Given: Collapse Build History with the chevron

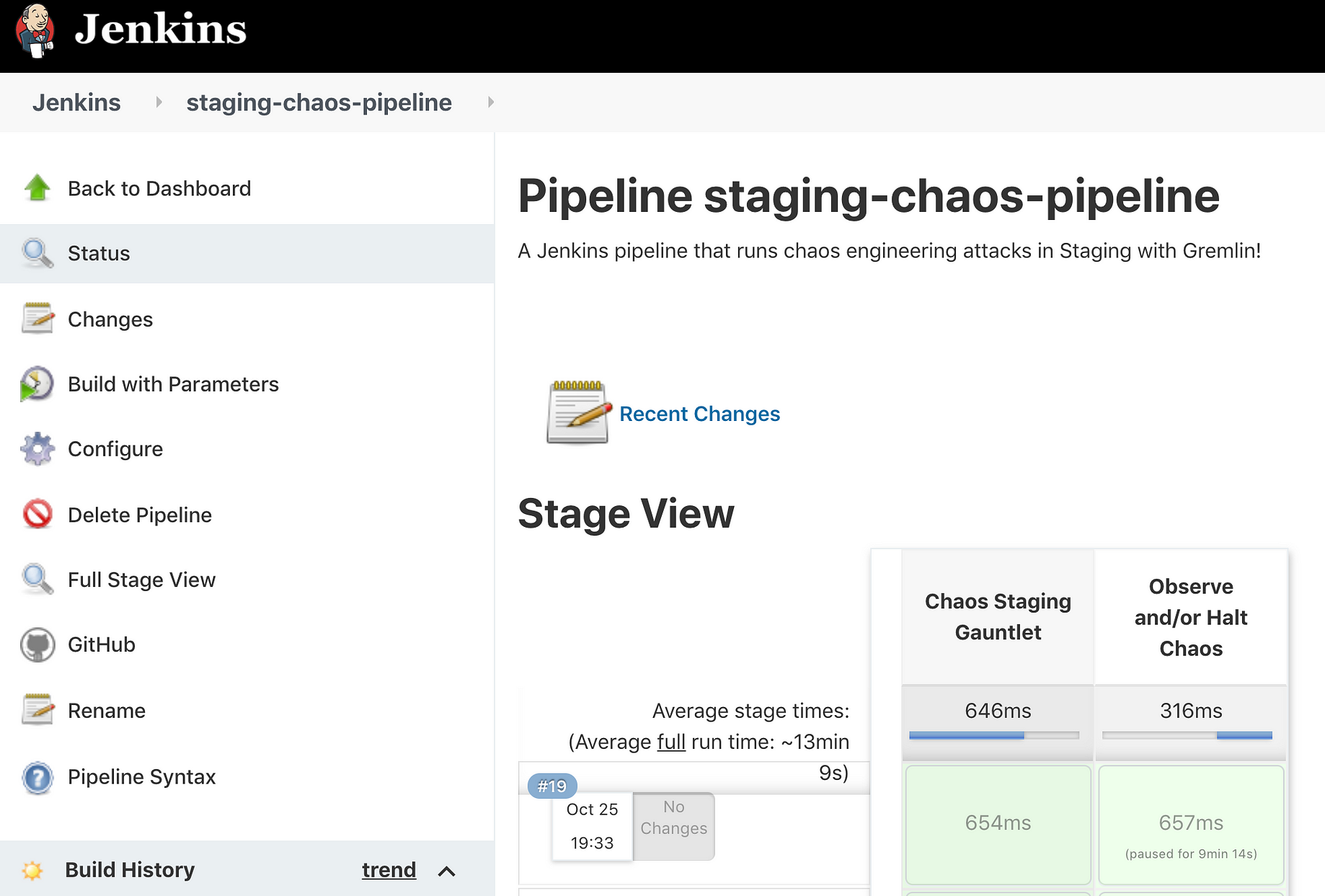Looking at the screenshot, I should pyautogui.click(x=447, y=871).
